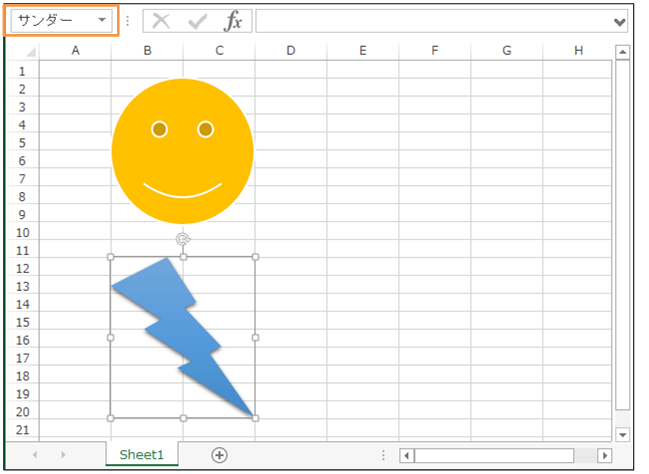Click previous sheet navigation arrow
The width and height of the screenshot is (649, 474).
coord(35,455)
